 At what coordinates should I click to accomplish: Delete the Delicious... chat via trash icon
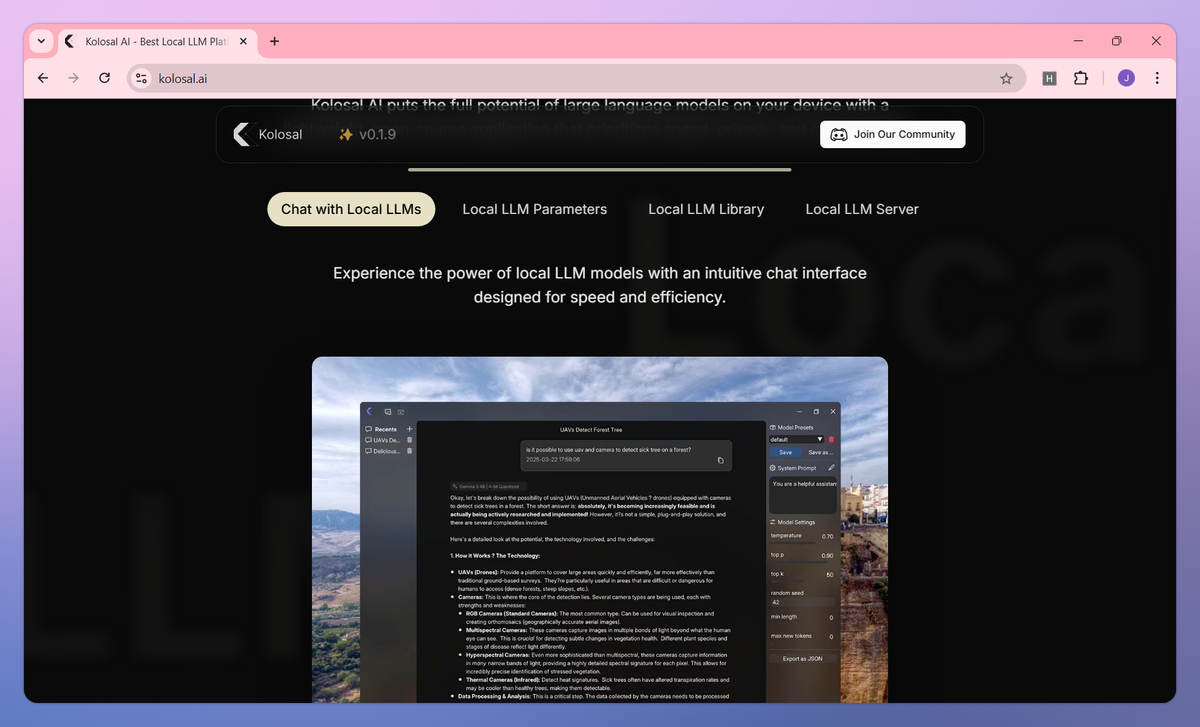click(409, 451)
